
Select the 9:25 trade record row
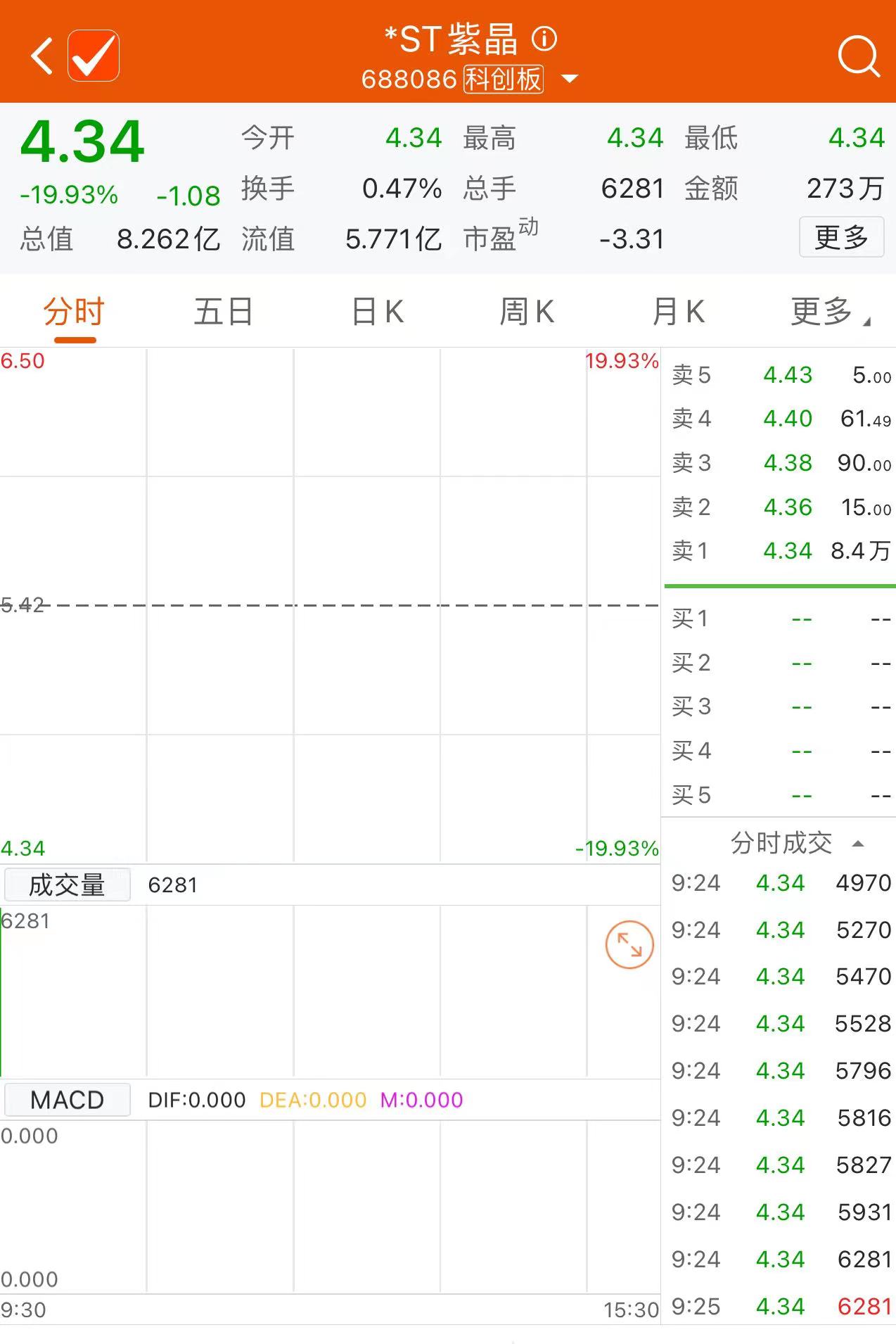point(779,1307)
